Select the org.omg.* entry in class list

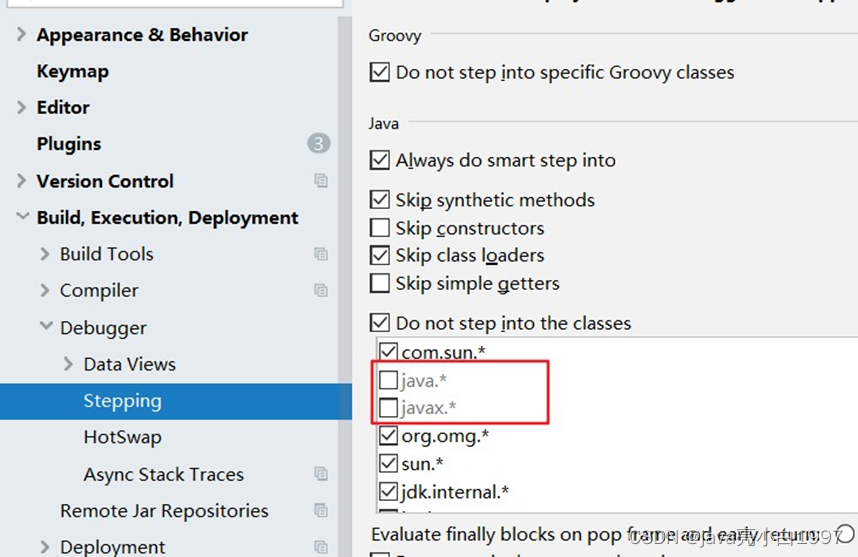(444, 436)
